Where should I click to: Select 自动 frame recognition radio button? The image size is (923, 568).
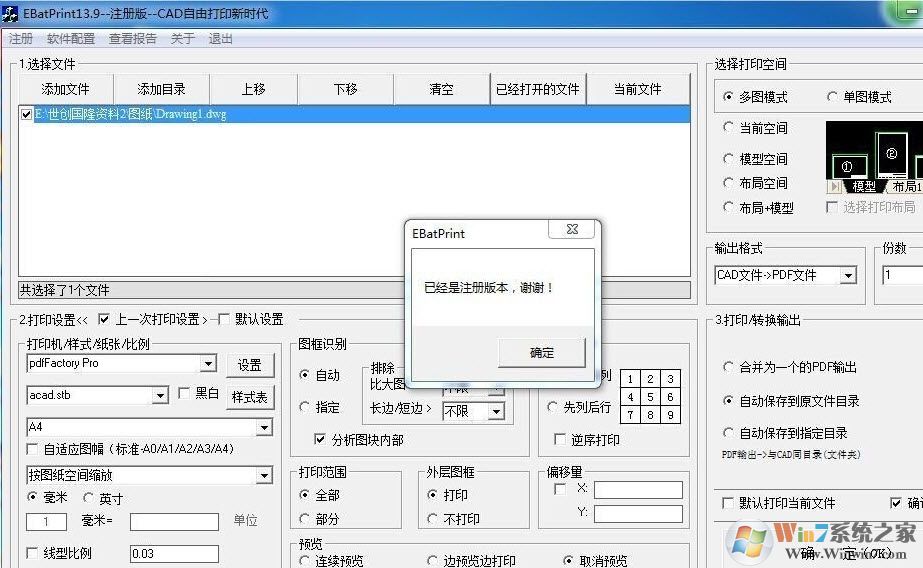click(304, 375)
